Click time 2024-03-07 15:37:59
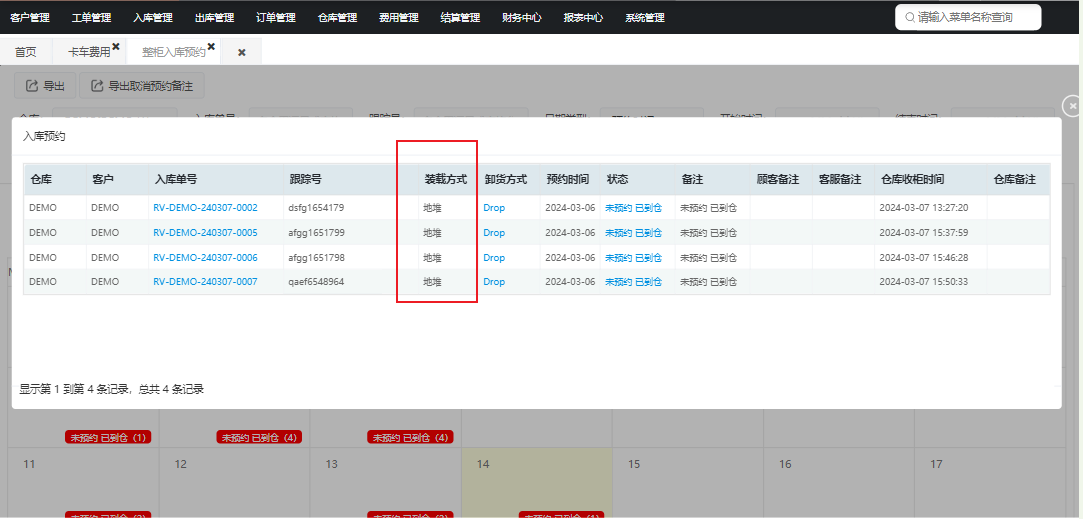The image size is (1083, 519). 923,232
